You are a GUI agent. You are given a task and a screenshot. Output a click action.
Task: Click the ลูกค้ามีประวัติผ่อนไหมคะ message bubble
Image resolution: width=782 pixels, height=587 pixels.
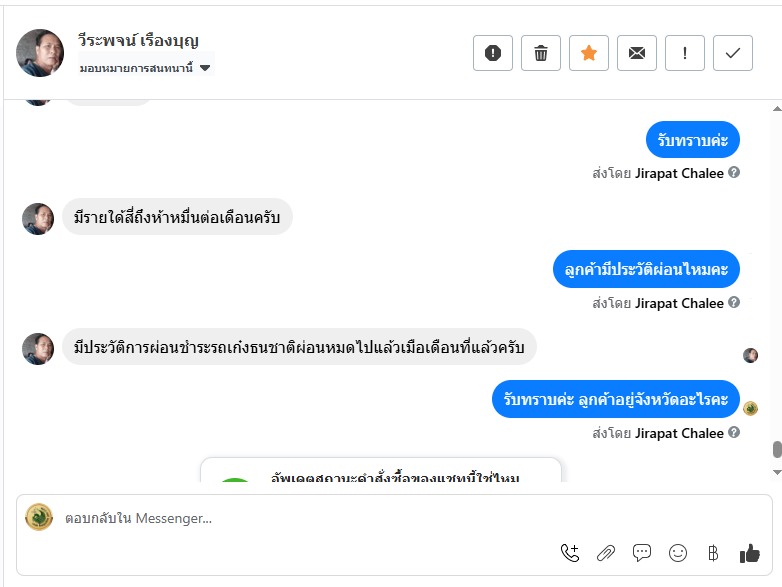click(x=646, y=268)
